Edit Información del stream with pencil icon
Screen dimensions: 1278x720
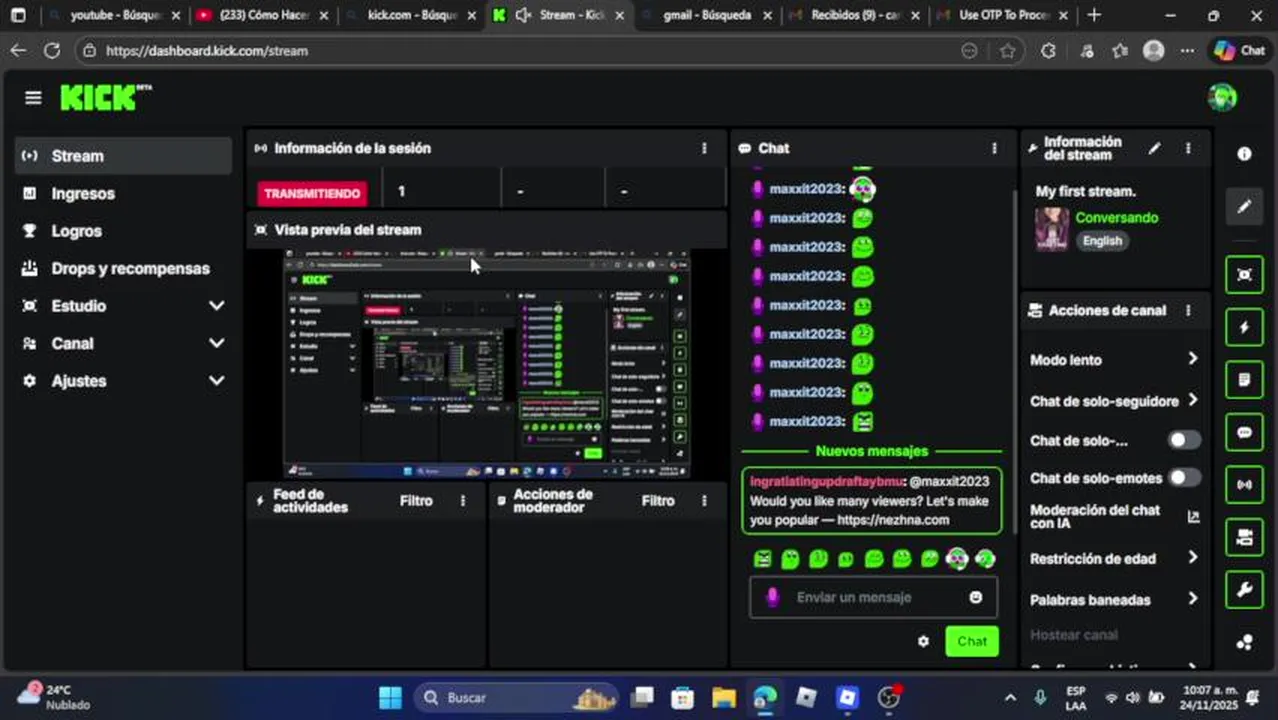coord(1154,148)
